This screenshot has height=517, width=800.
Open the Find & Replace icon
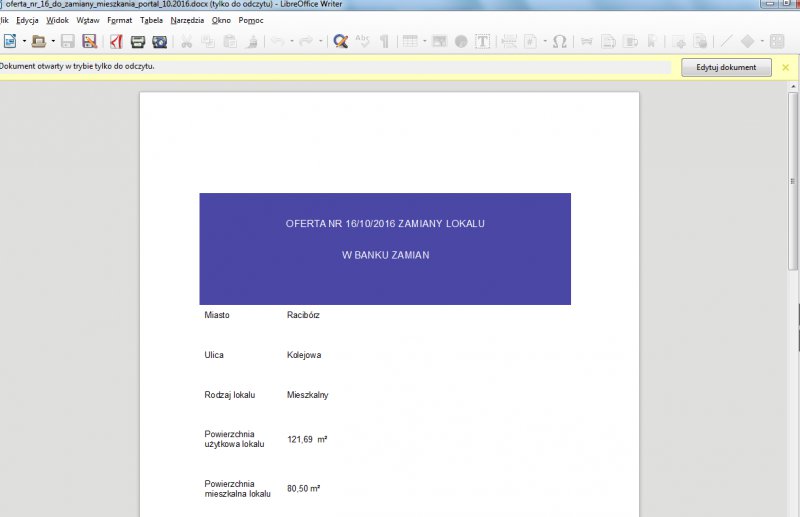click(x=340, y=41)
